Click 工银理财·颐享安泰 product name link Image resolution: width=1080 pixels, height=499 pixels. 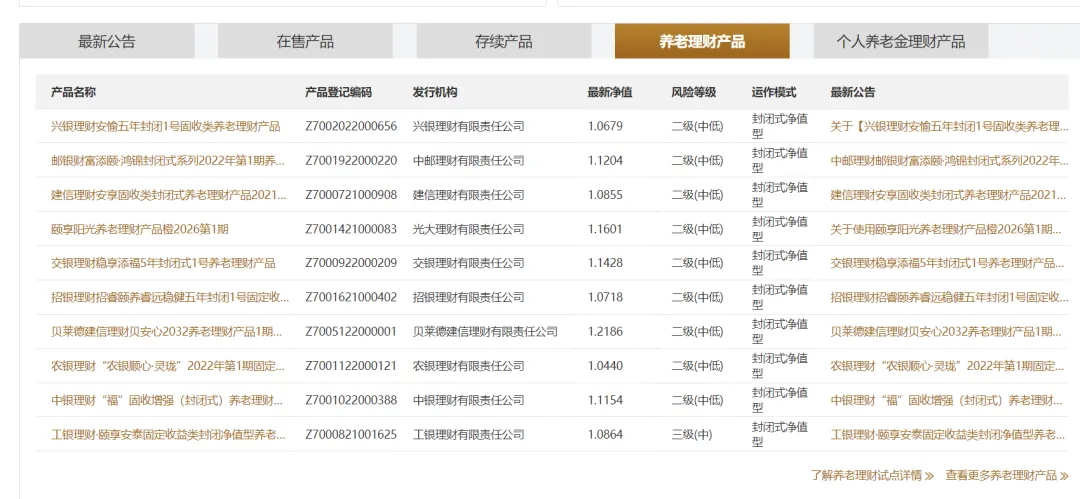167,435
